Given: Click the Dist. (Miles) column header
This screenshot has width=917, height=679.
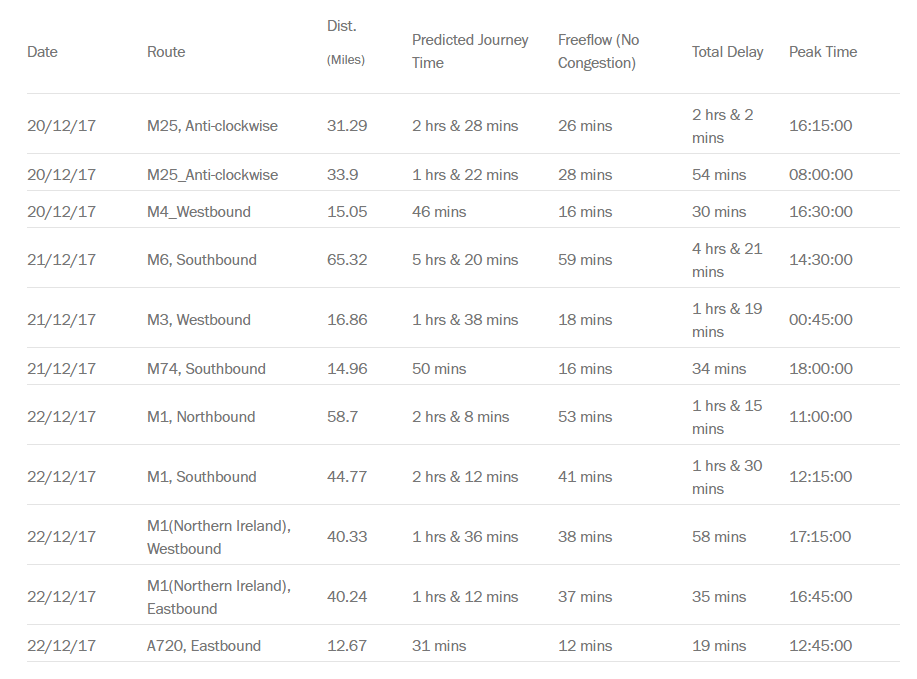Looking at the screenshot, I should [346, 43].
